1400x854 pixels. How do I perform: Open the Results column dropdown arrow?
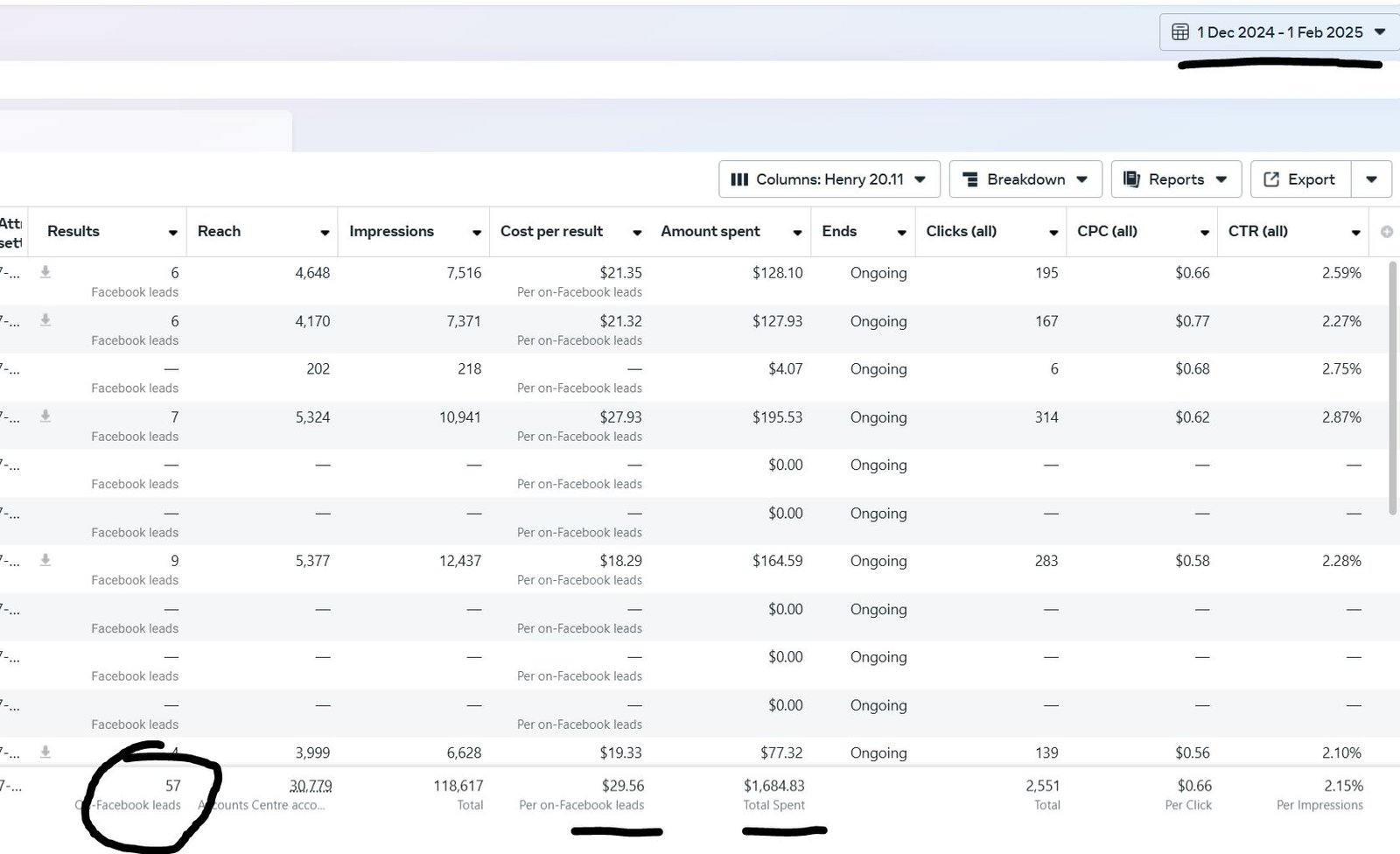click(x=172, y=233)
